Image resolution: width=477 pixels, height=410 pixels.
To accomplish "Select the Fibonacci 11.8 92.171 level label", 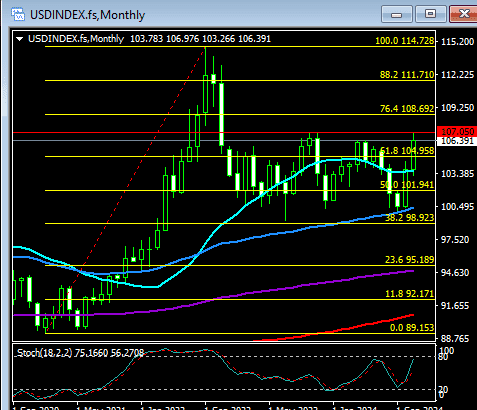I will (x=410, y=294).
